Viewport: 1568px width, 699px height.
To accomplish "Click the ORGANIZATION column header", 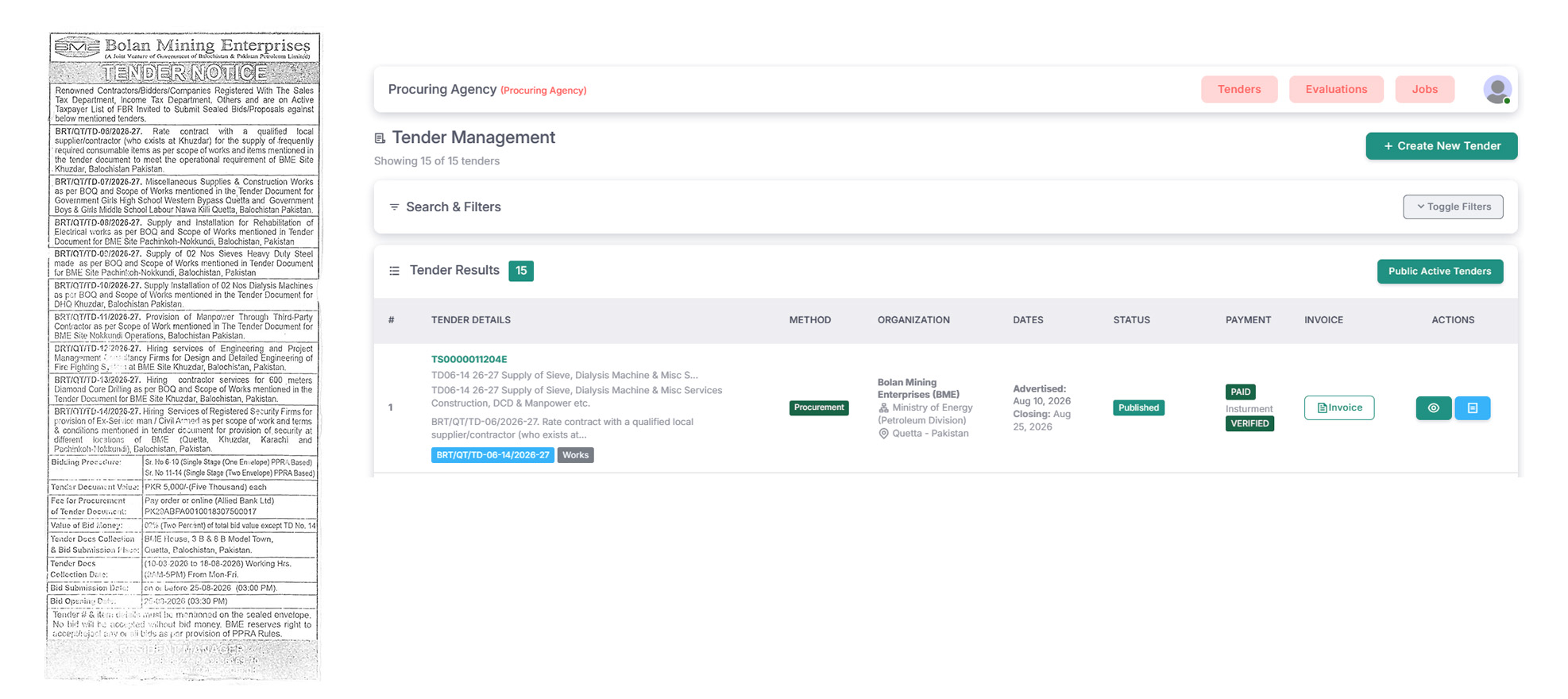I will coord(913,320).
